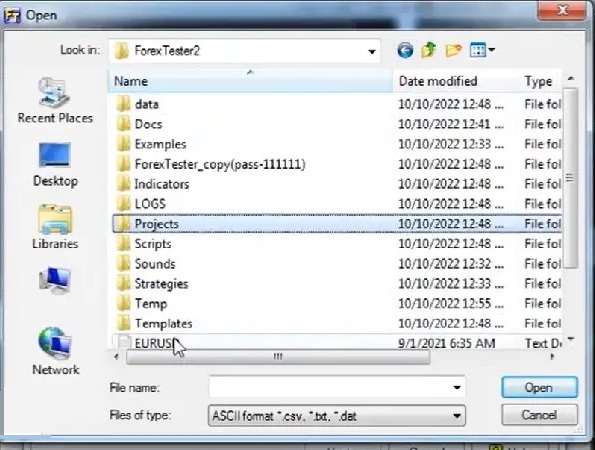Viewport: 595px width, 450px height.
Task: Expand the view menu dropdown arrow
Action: click(x=492, y=50)
